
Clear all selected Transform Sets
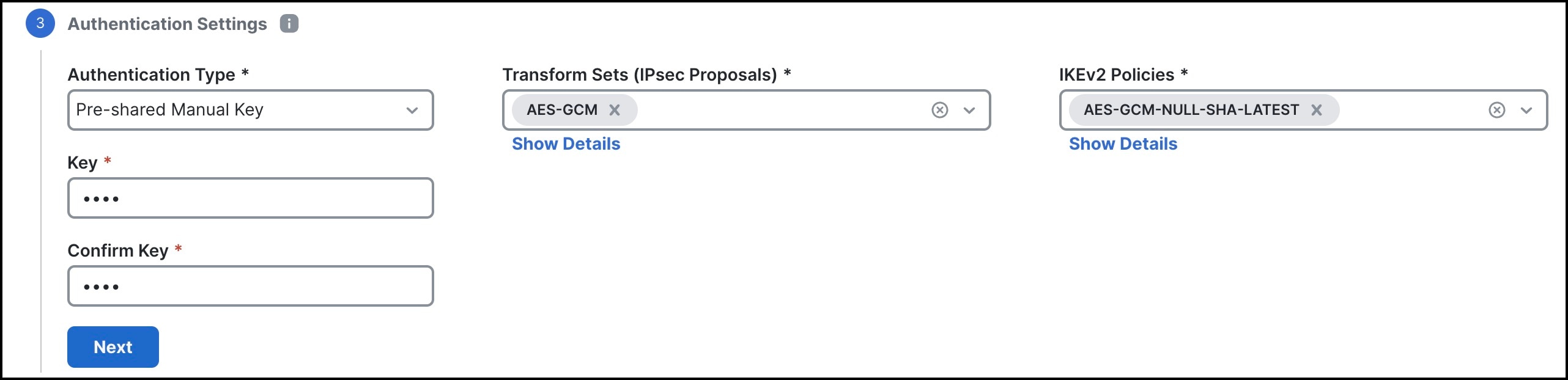939,110
